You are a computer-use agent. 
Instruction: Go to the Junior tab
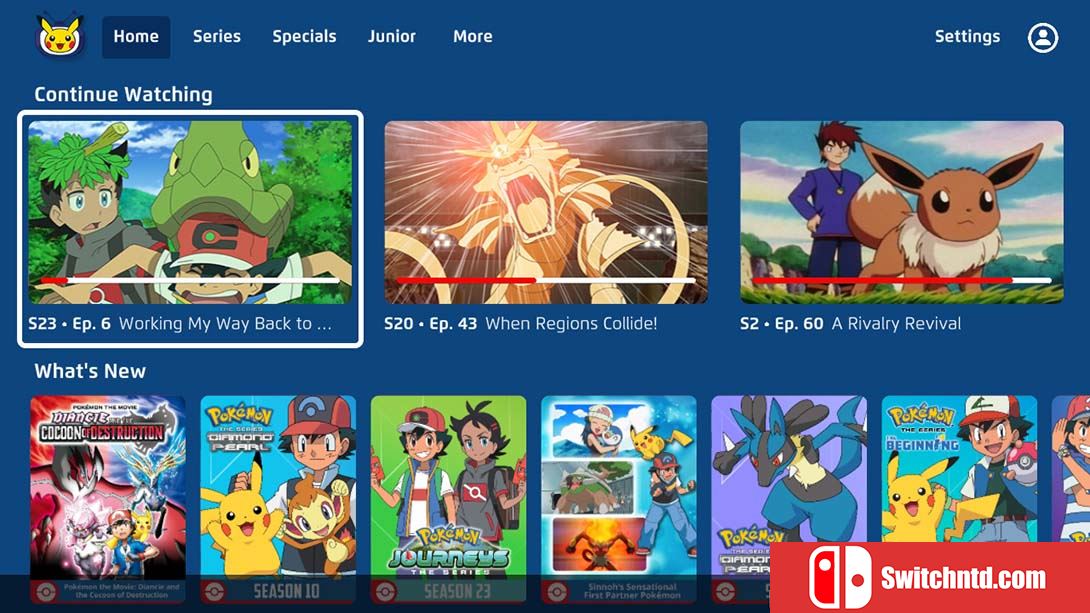392,37
